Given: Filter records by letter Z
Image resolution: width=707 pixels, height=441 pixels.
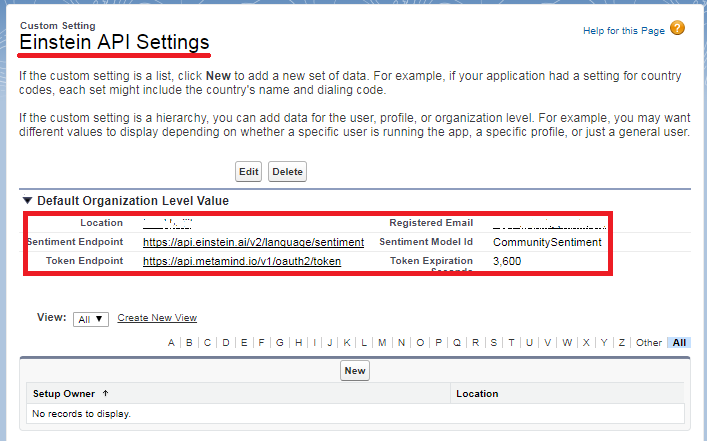Looking at the screenshot, I should (622, 343).
